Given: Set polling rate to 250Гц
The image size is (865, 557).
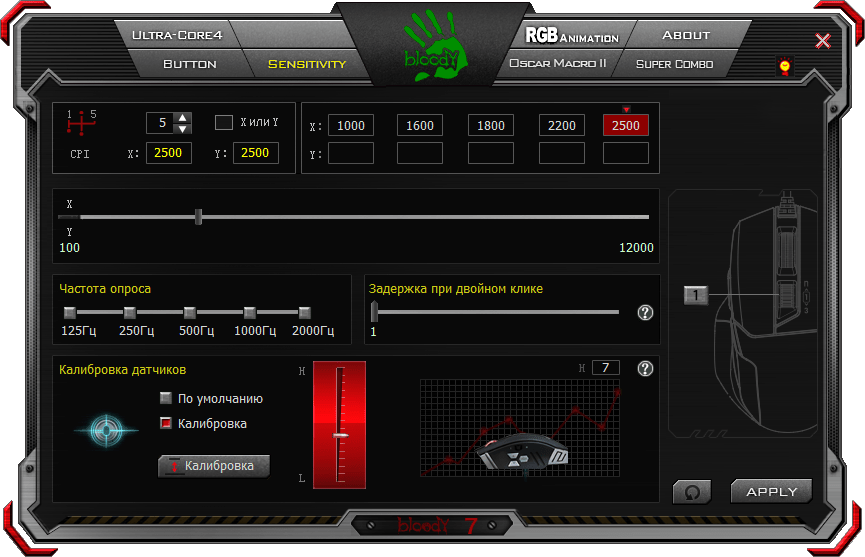Looking at the screenshot, I should click(130, 313).
